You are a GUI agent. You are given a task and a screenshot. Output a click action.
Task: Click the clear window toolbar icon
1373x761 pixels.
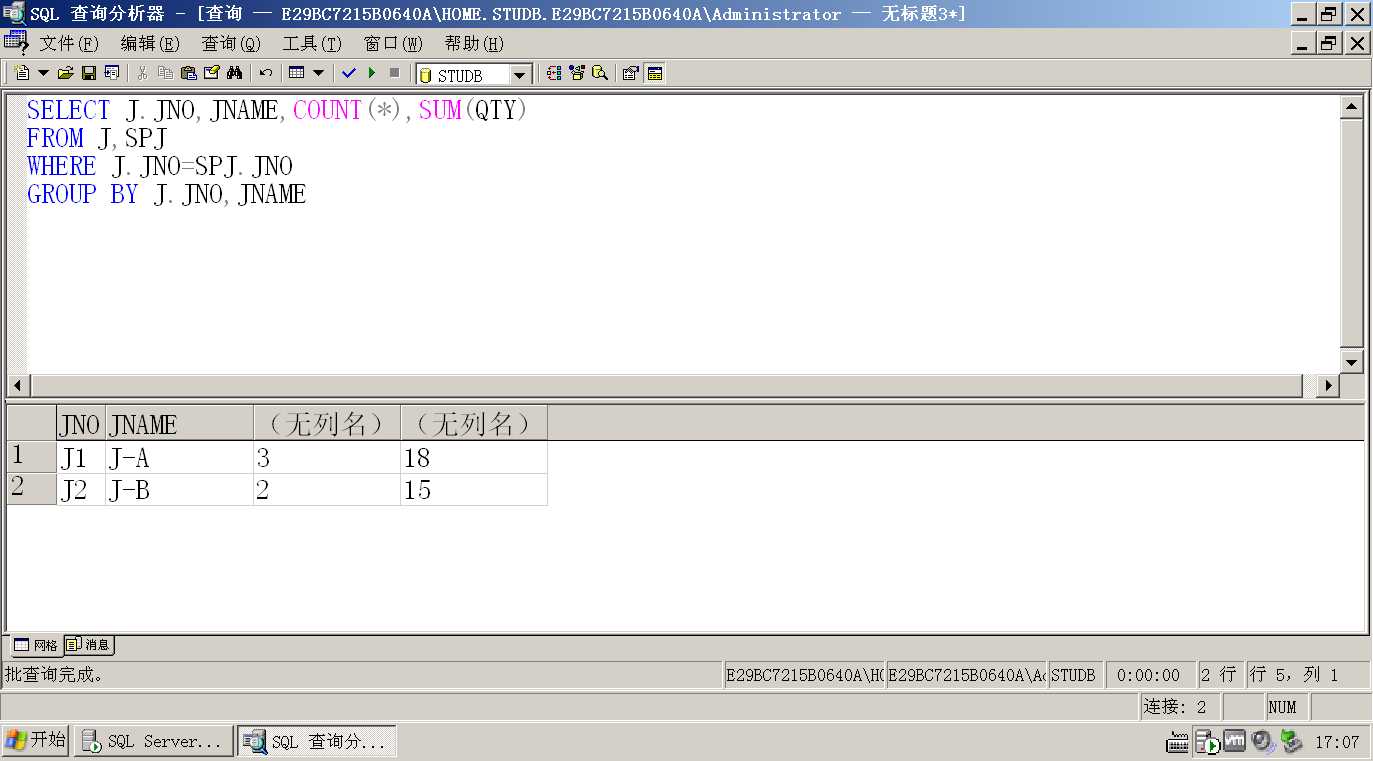pyautogui.click(x=211, y=73)
